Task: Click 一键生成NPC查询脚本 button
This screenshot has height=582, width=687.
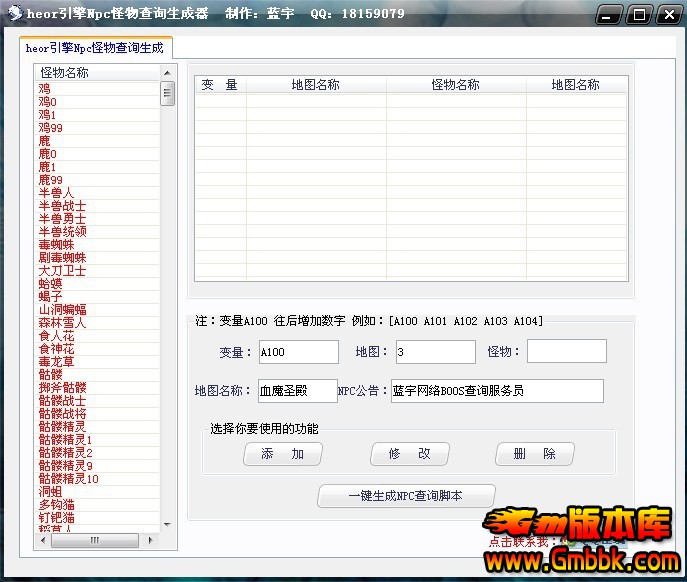Action: click(x=405, y=496)
